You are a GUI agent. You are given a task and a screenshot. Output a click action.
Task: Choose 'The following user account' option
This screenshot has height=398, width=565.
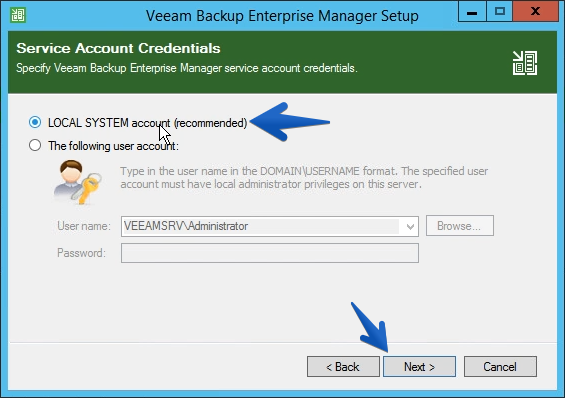click(35, 146)
